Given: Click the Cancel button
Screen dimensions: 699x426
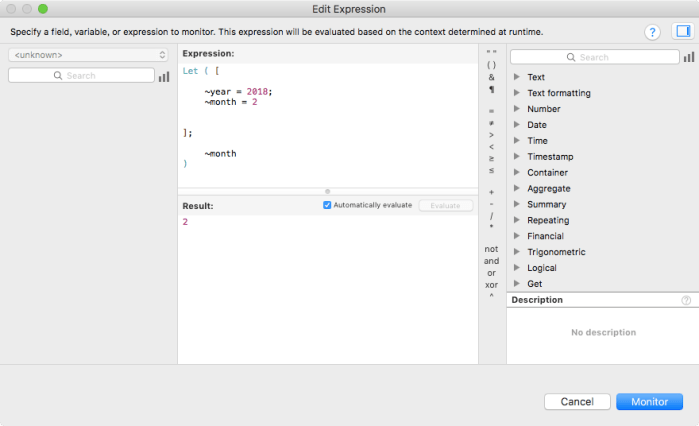Looking at the screenshot, I should (577, 401).
